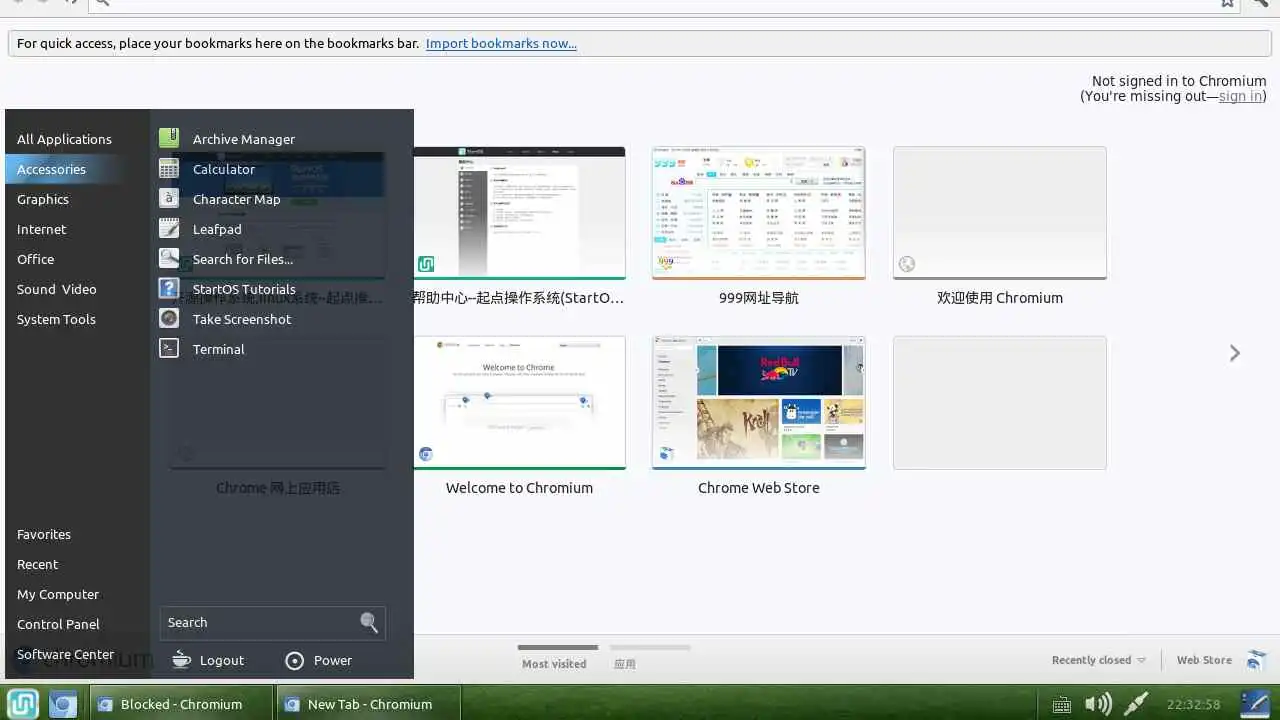Click the search magnifier icon in menu
The width and height of the screenshot is (1280, 720).
point(369,623)
